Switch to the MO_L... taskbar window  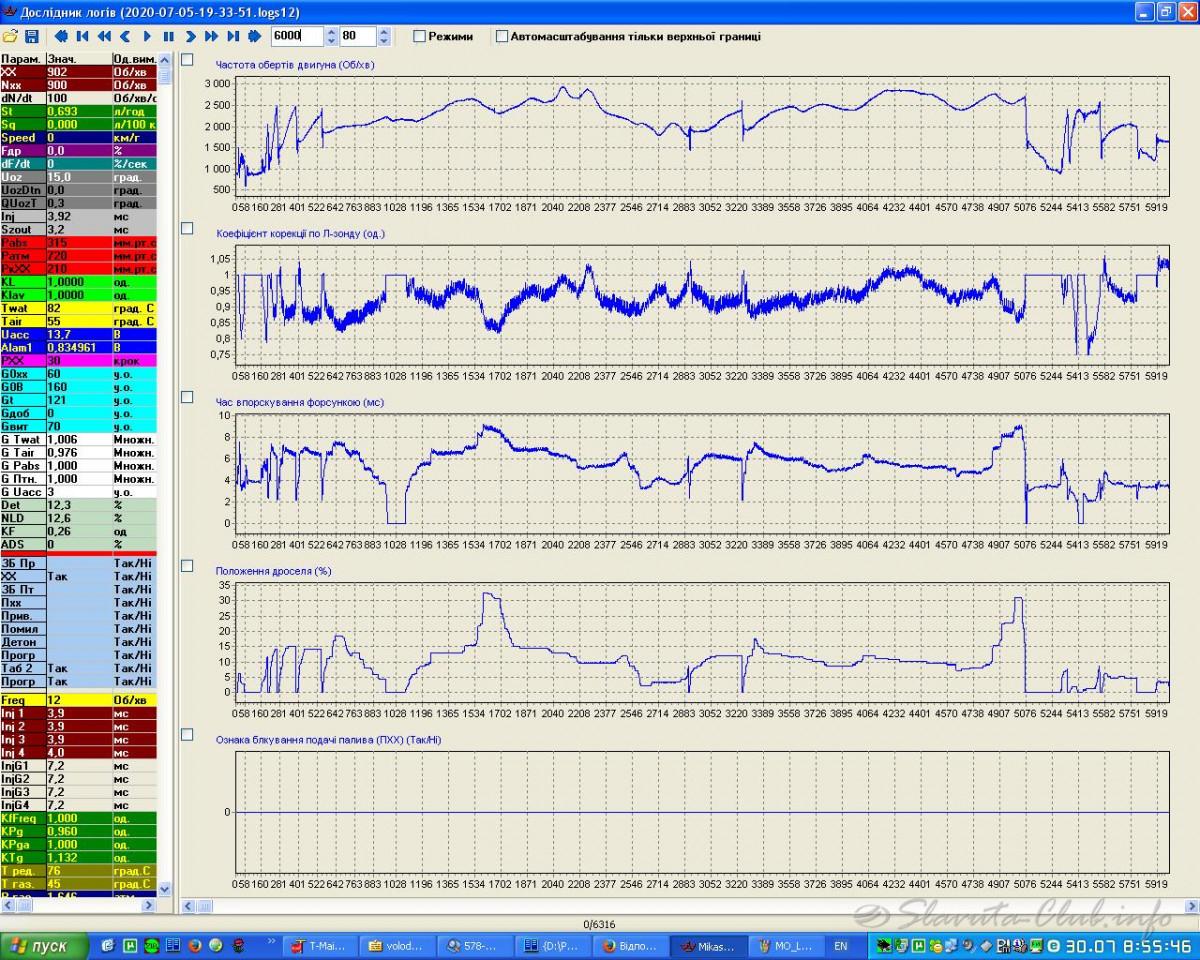click(x=787, y=945)
